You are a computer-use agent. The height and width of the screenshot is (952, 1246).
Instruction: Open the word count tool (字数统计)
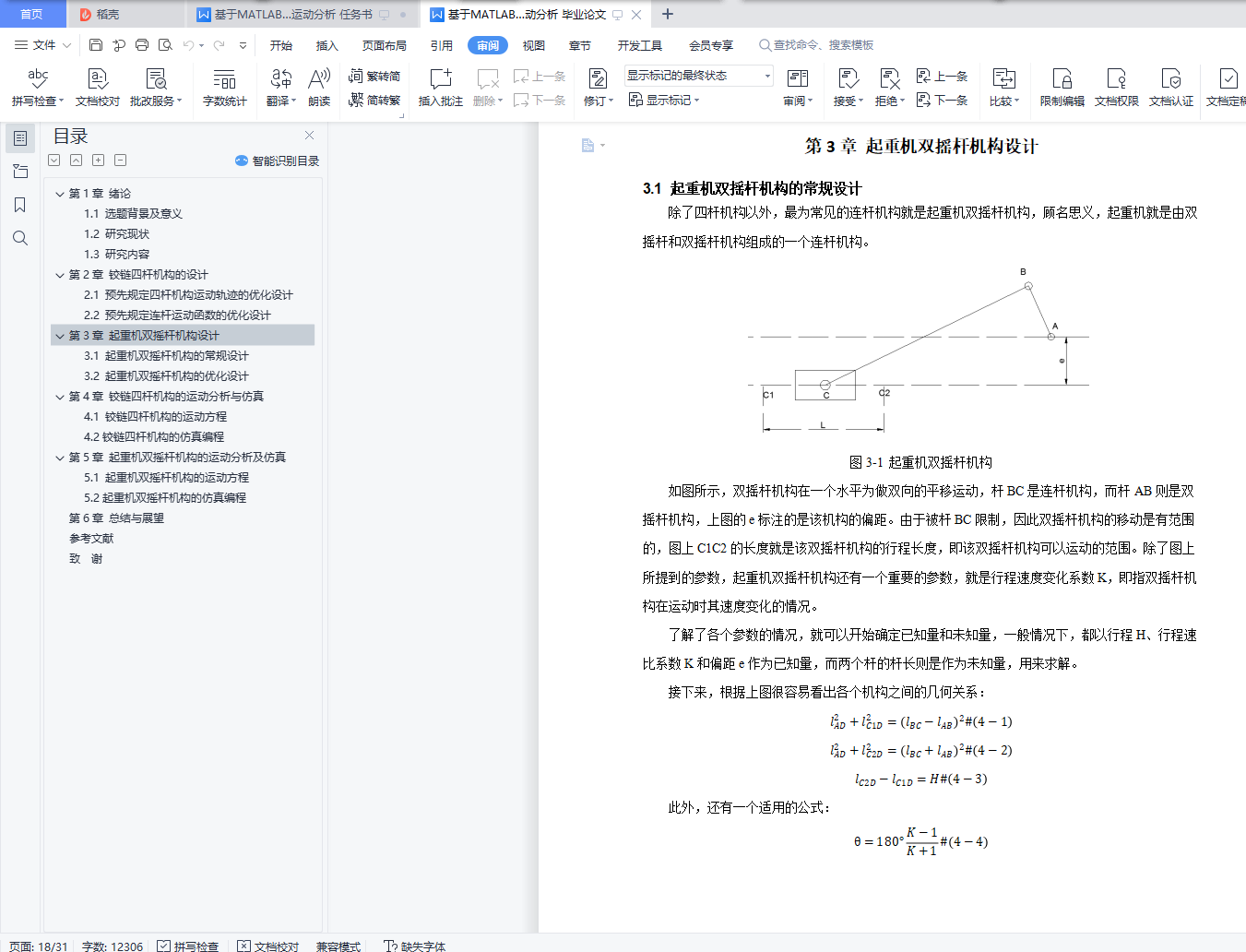pyautogui.click(x=225, y=88)
